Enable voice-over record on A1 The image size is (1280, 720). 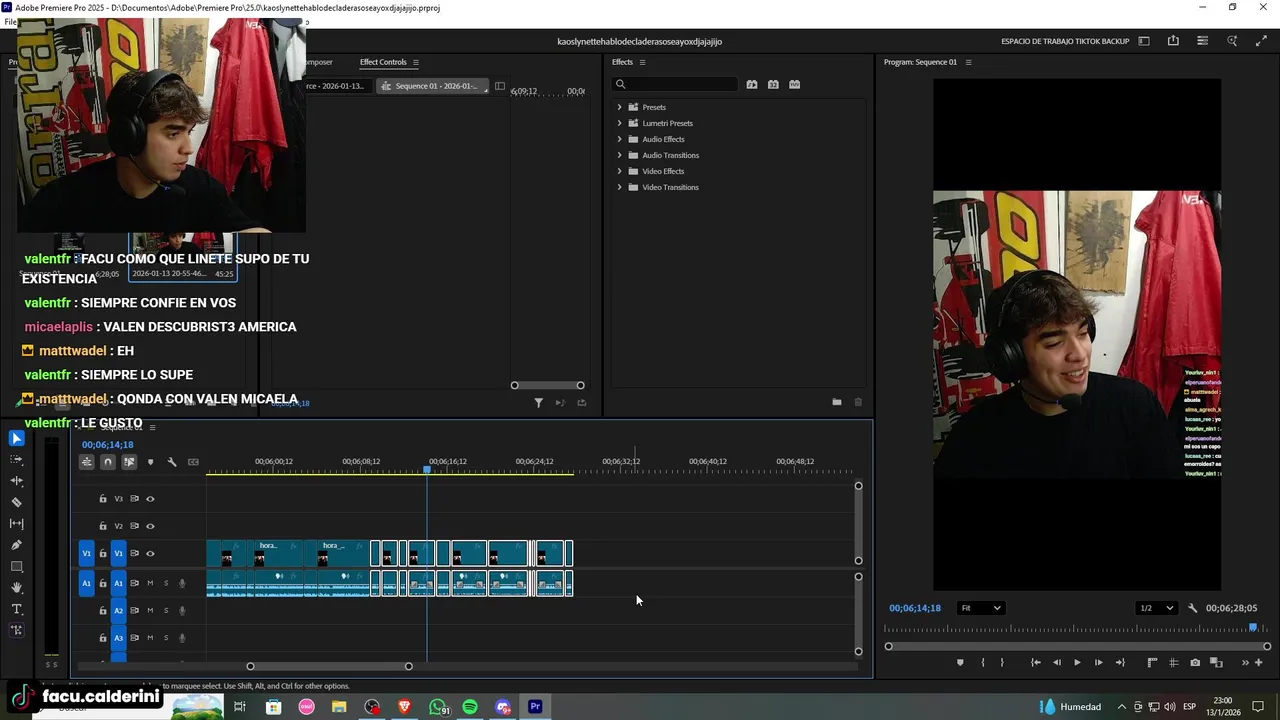point(182,583)
